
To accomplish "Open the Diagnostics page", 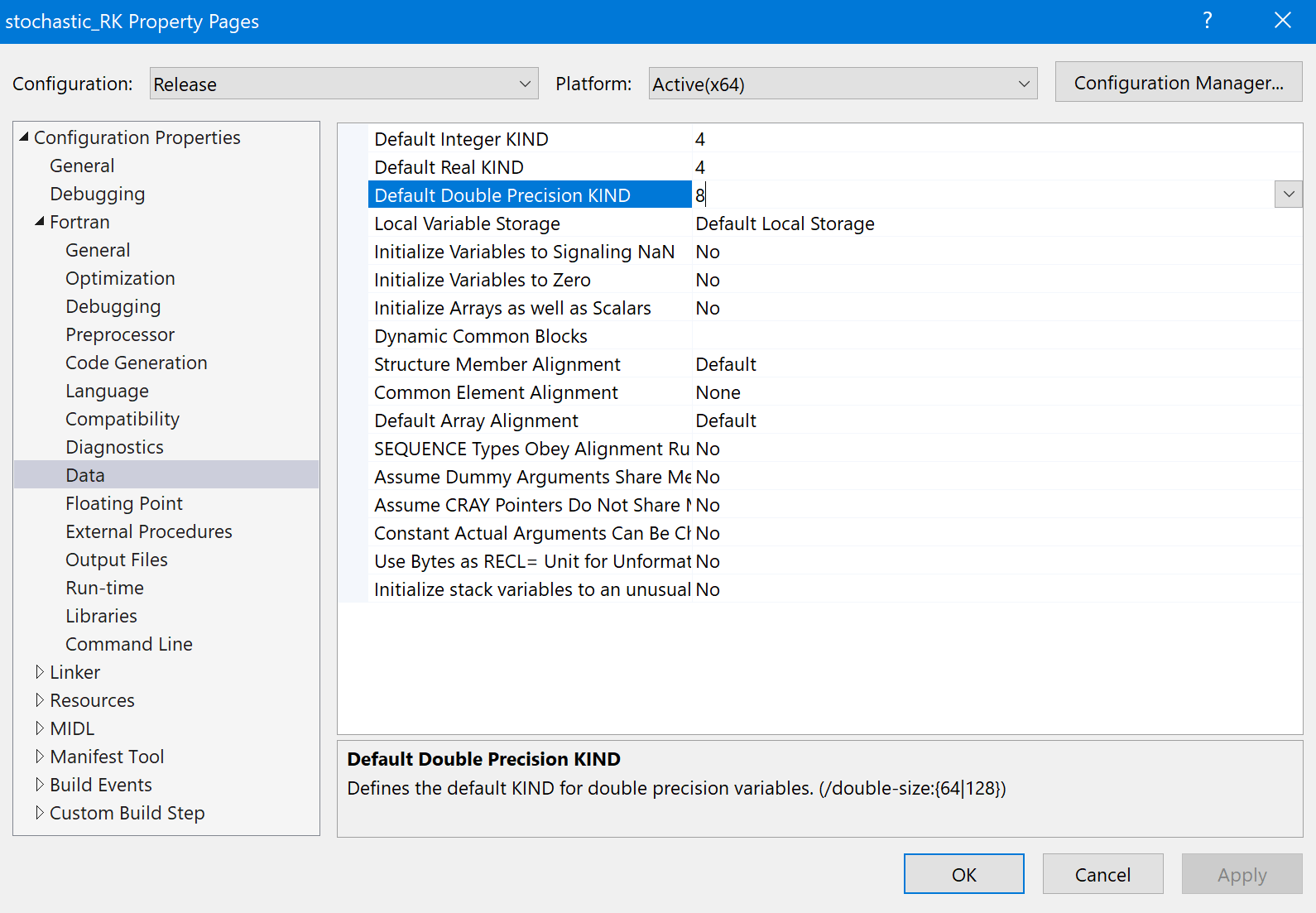I will pyautogui.click(x=114, y=447).
